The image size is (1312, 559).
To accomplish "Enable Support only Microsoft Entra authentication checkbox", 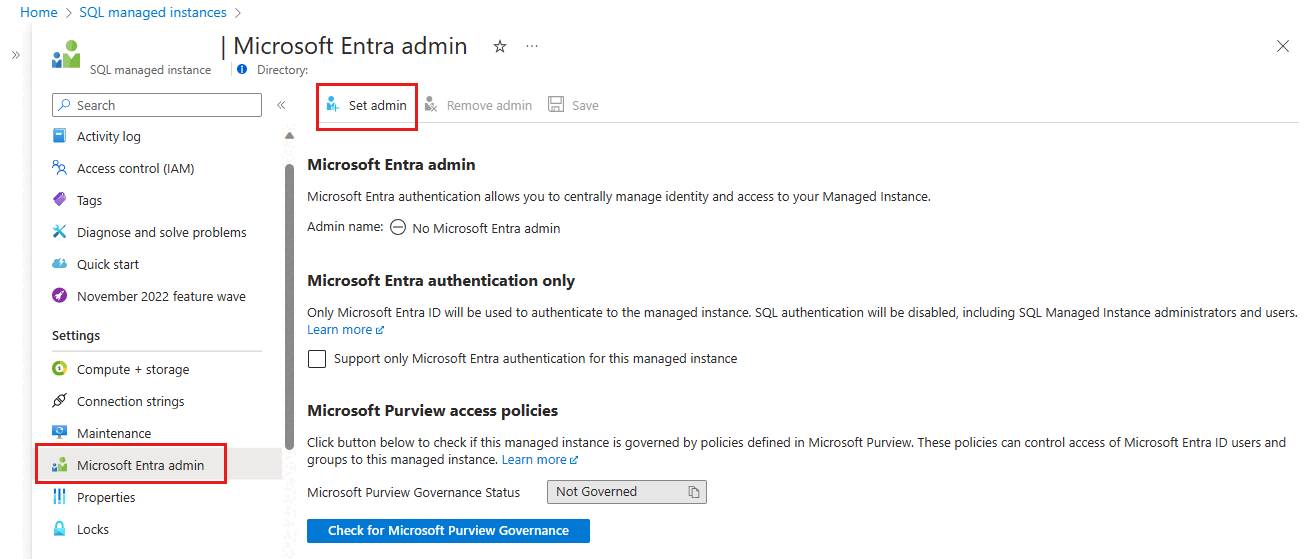I will [x=317, y=359].
